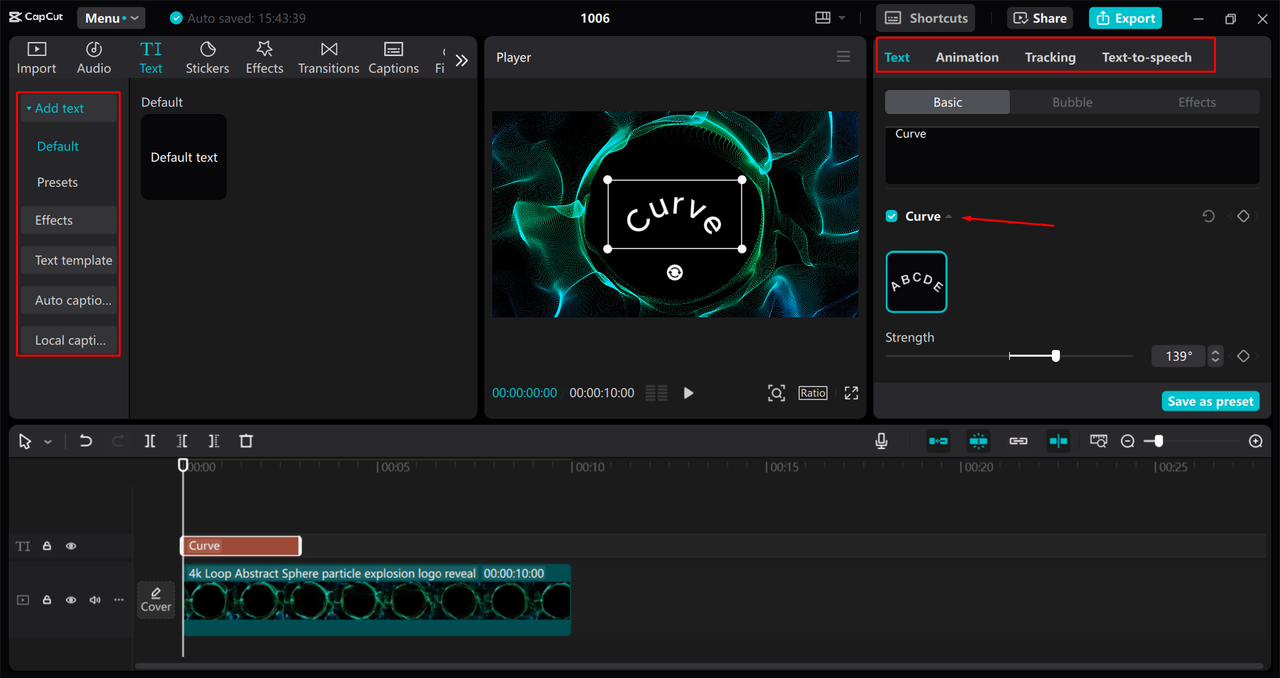This screenshot has width=1280, height=678.
Task: Adjust the Strength slider handle
Action: (x=1055, y=356)
